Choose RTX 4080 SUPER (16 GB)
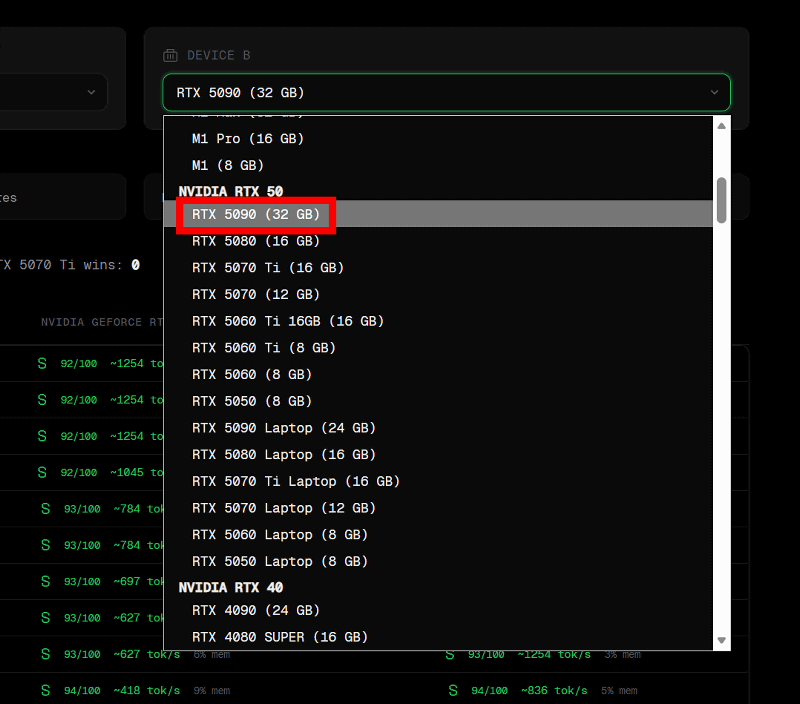Image resolution: width=800 pixels, height=704 pixels. [x=280, y=637]
